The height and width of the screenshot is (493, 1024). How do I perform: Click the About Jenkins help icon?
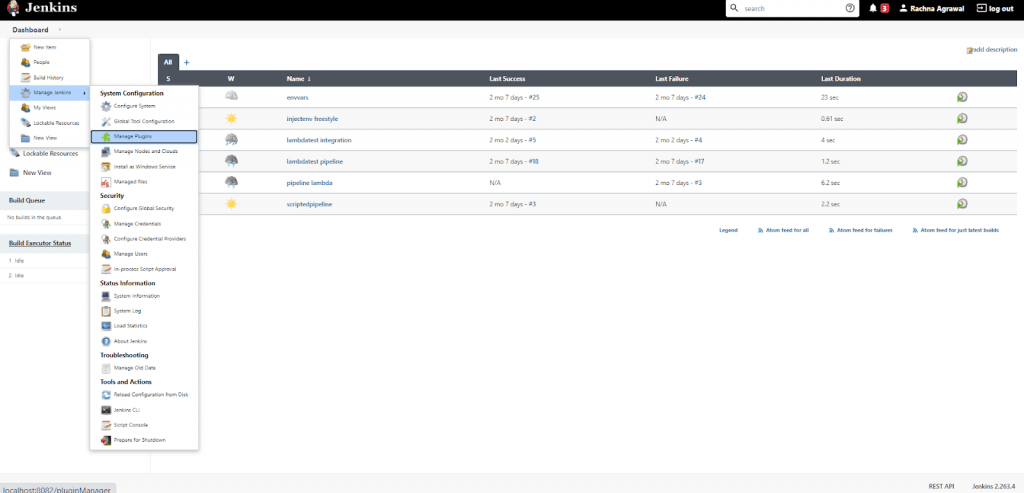(106, 342)
